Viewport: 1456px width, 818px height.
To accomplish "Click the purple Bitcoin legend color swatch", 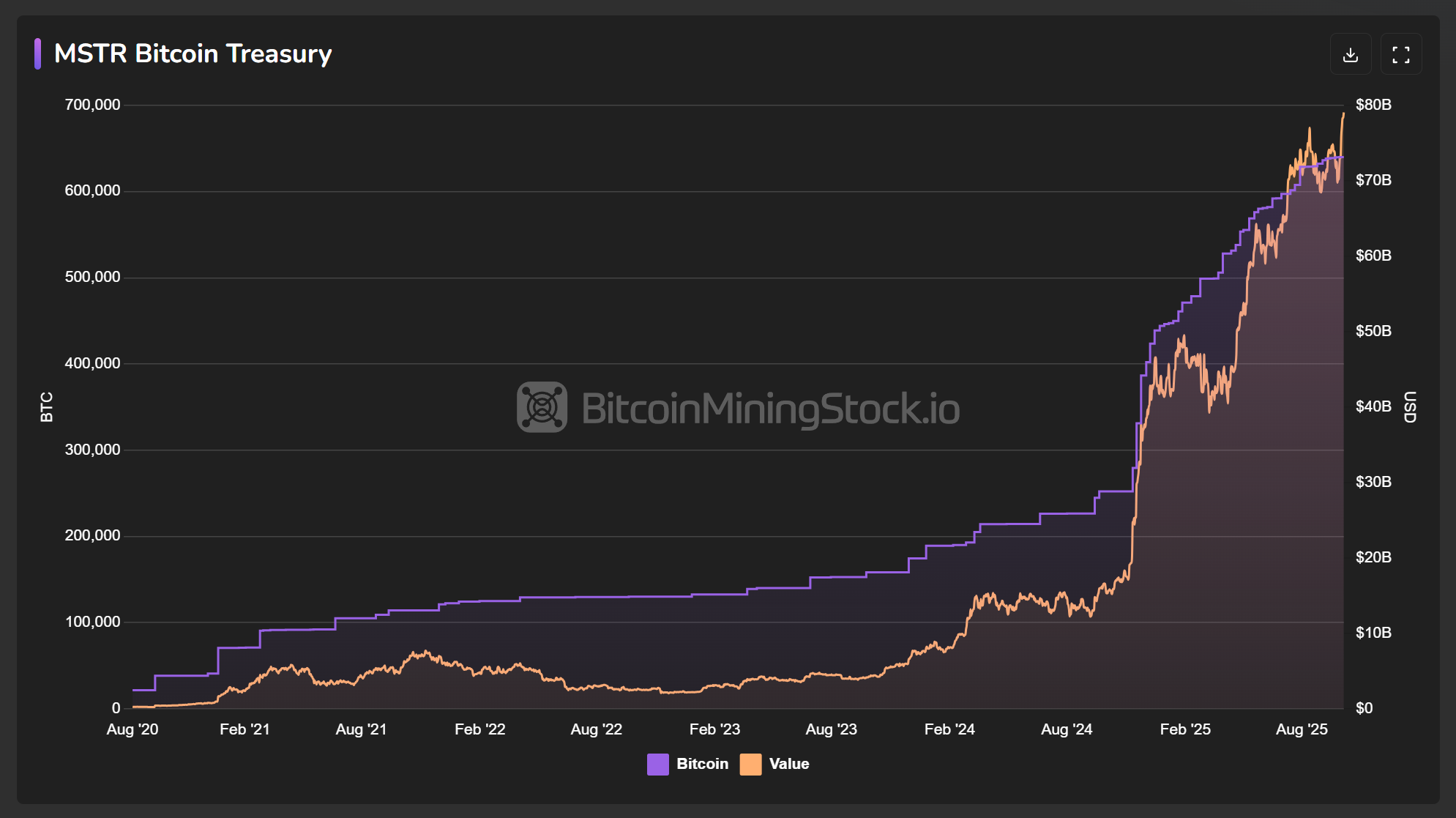I will (x=657, y=763).
